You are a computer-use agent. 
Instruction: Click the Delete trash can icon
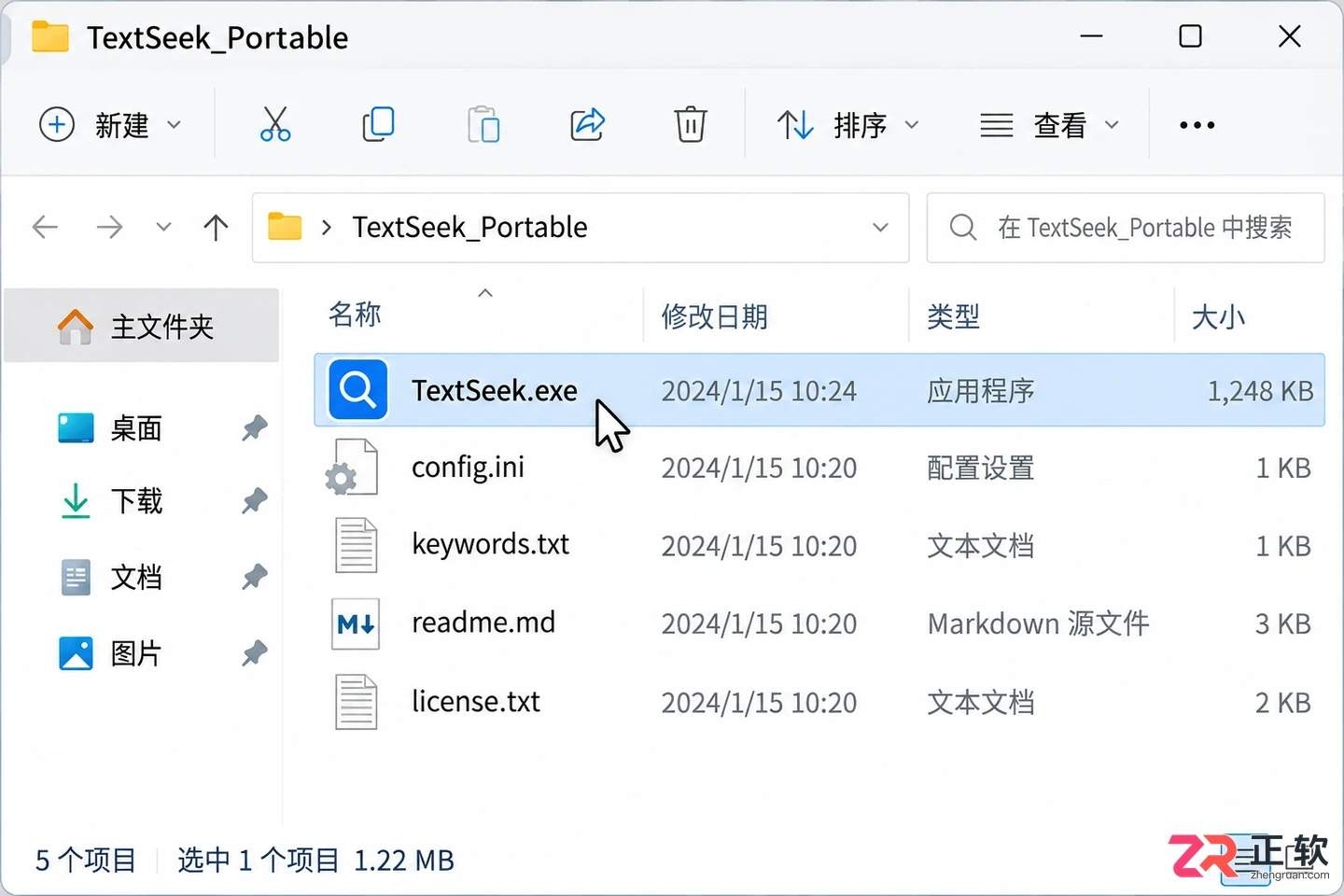[691, 124]
